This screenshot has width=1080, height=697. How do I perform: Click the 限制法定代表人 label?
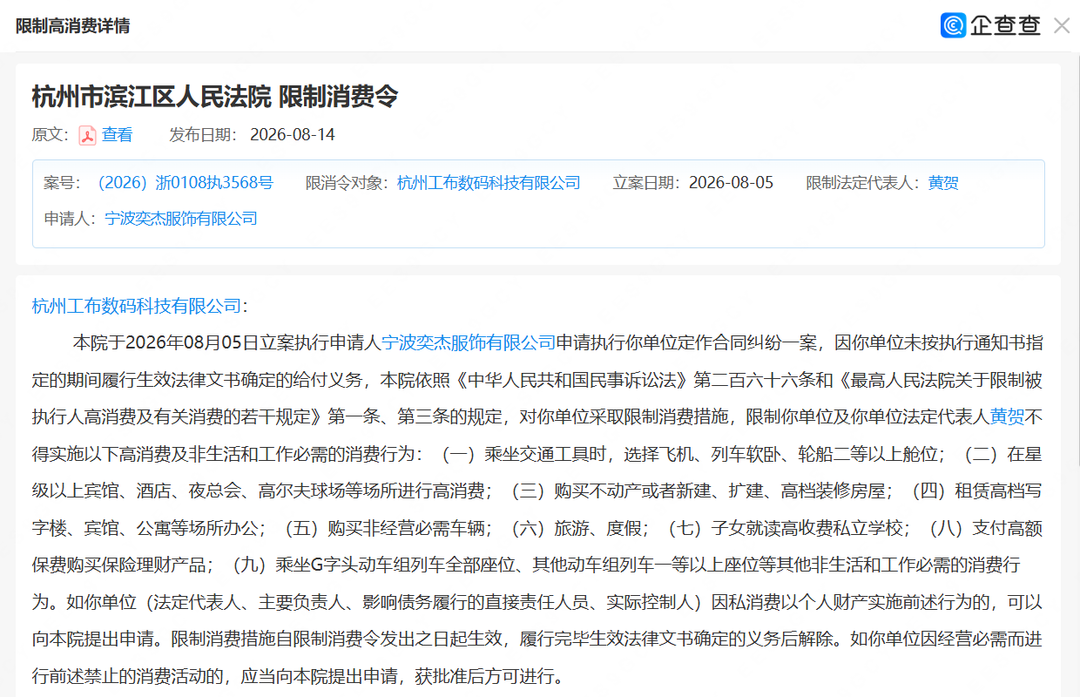point(863,183)
